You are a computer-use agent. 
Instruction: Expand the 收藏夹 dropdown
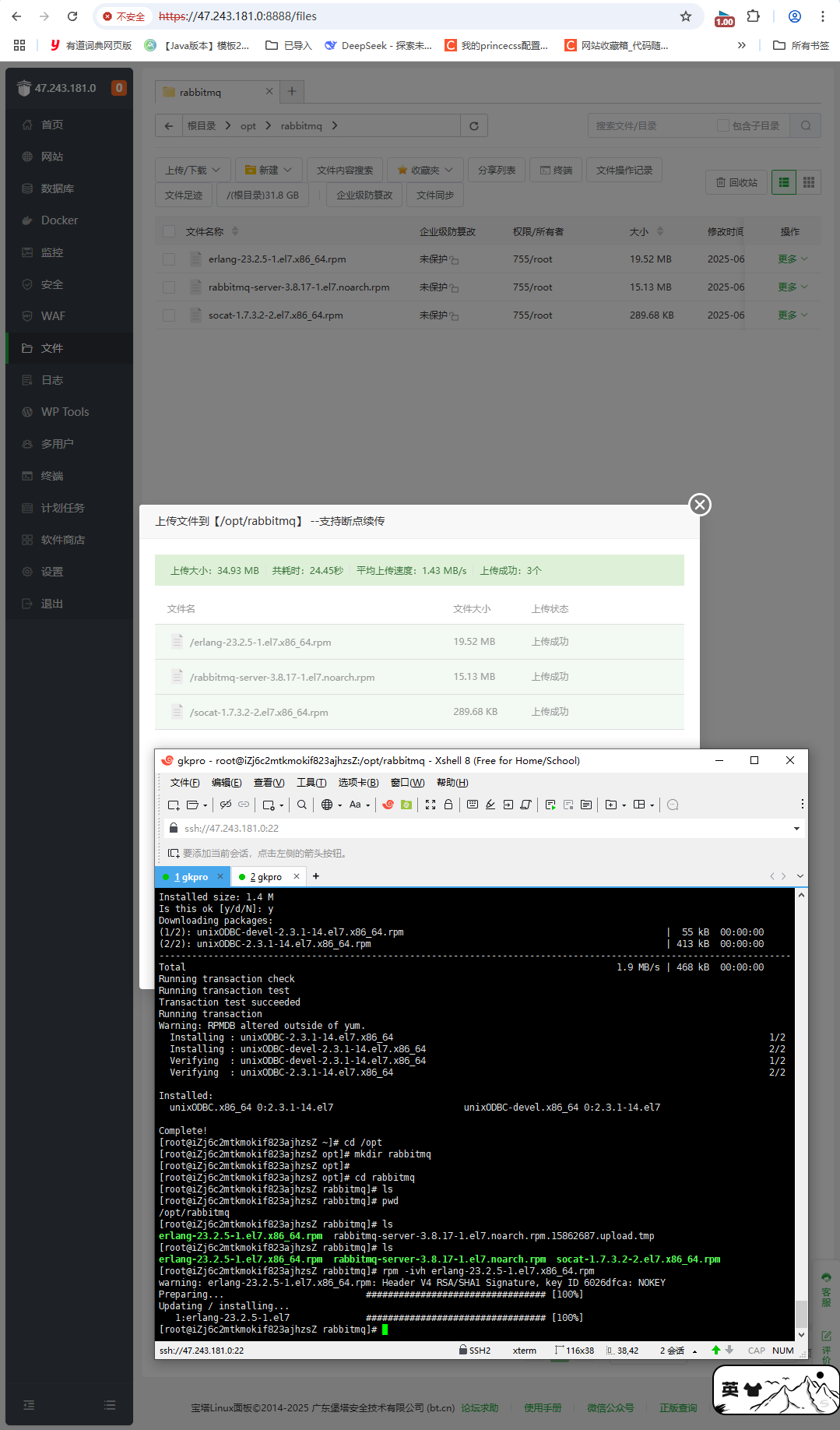coord(425,170)
